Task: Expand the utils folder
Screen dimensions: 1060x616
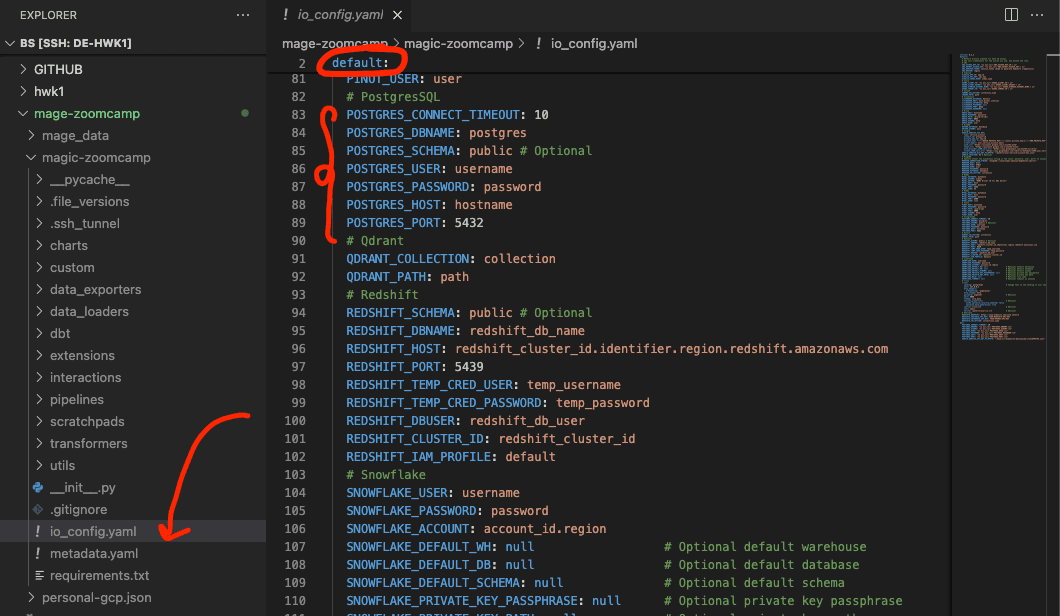Action: (39, 465)
